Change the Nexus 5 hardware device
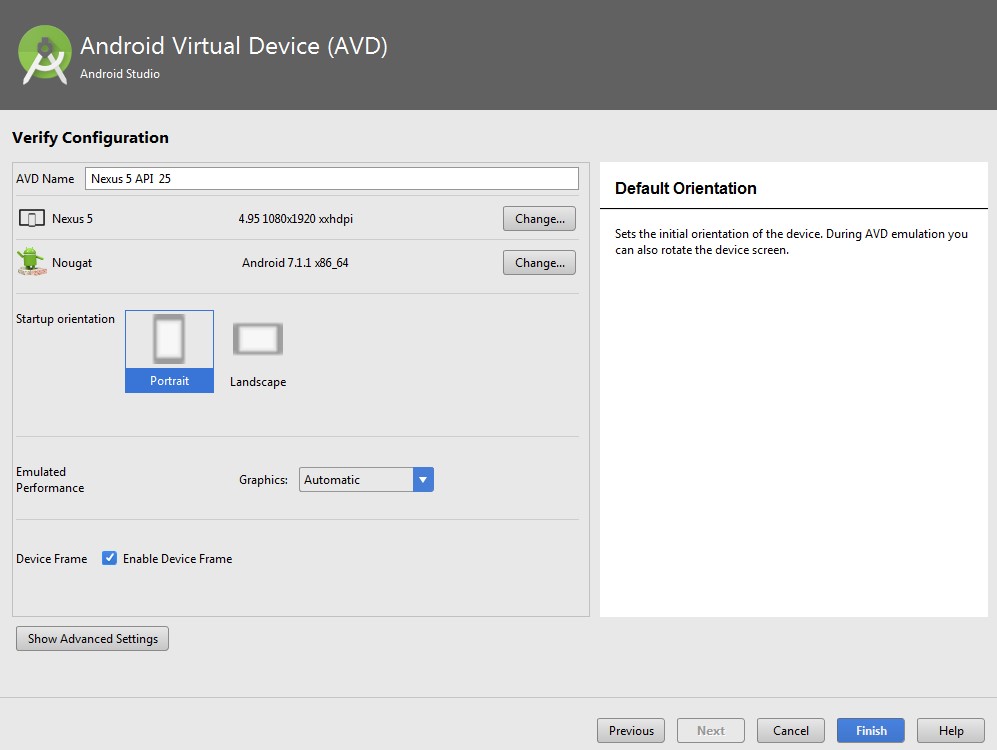Viewport: 997px width, 750px height. (539, 219)
